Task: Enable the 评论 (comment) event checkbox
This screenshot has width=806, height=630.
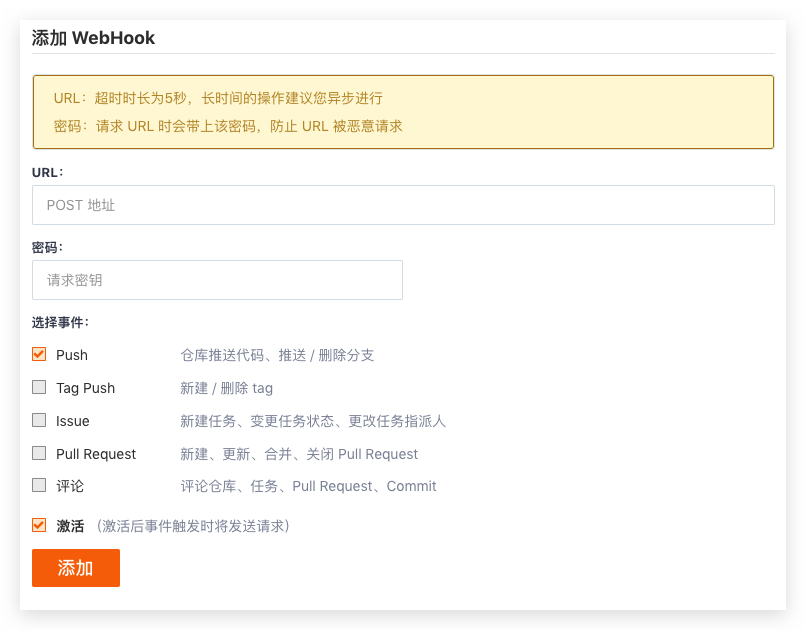Action: tap(38, 487)
